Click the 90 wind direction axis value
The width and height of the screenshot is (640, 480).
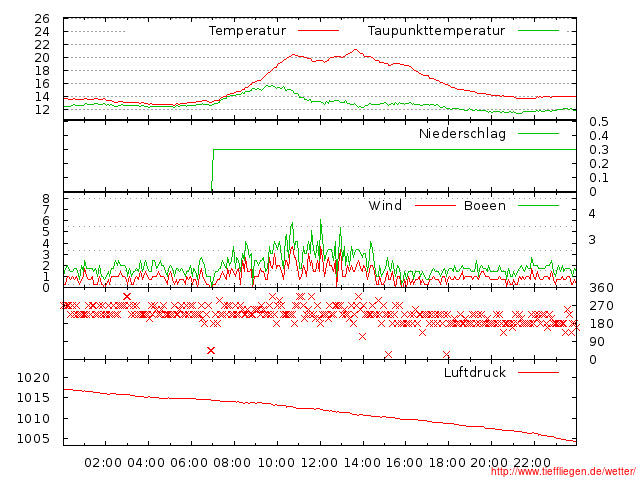[597, 342]
